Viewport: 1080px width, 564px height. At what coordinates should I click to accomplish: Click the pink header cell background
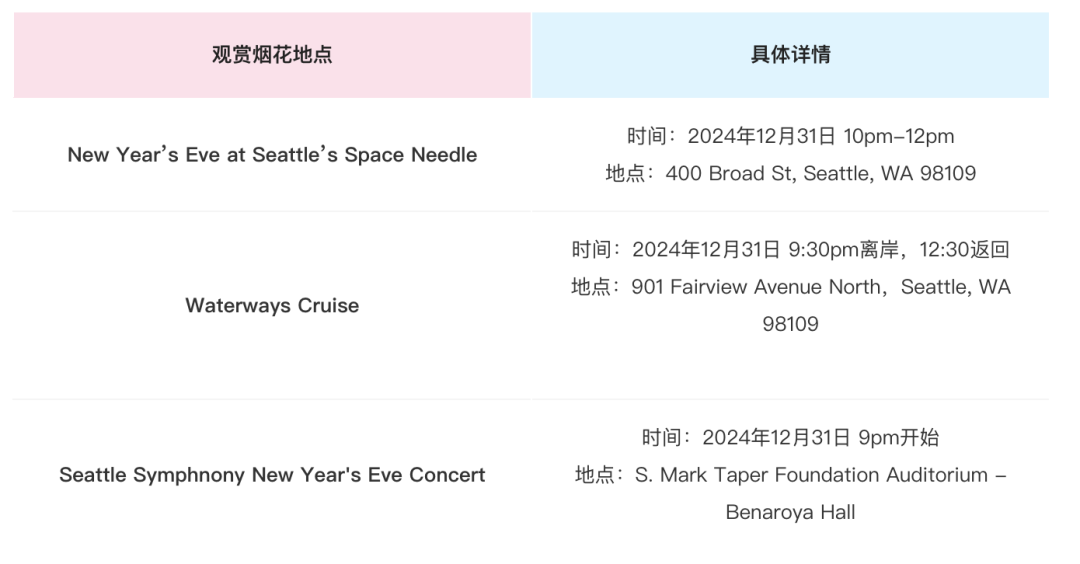(x=272, y=54)
